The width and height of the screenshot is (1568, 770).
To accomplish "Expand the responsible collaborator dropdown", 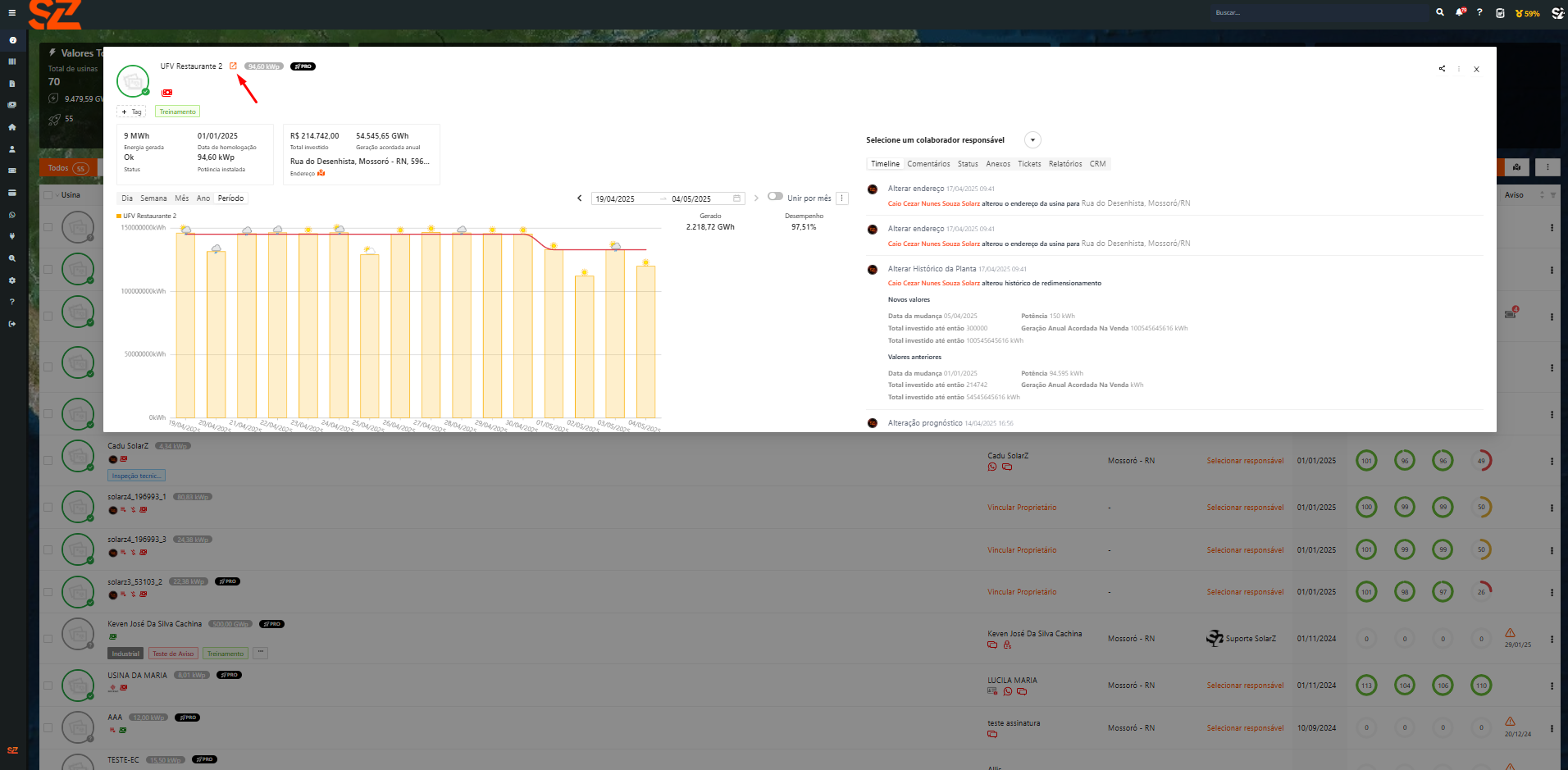I will 1032,140.
